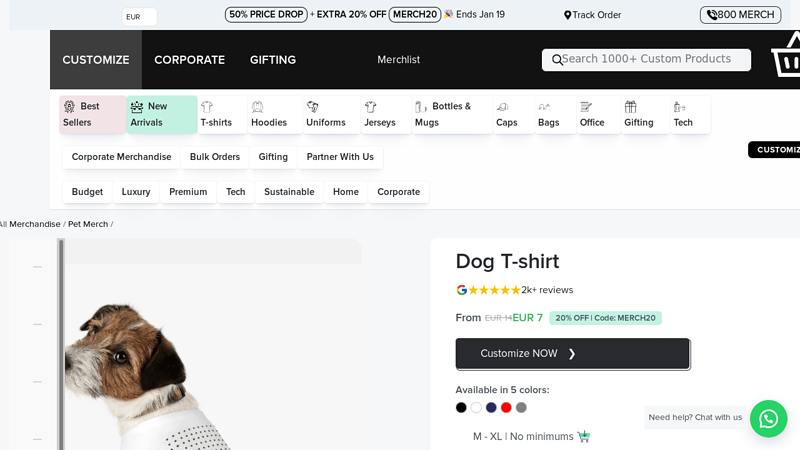The width and height of the screenshot is (800, 450).
Task: Click Pet Merch breadcrumb link
Action: pyautogui.click(x=88, y=224)
